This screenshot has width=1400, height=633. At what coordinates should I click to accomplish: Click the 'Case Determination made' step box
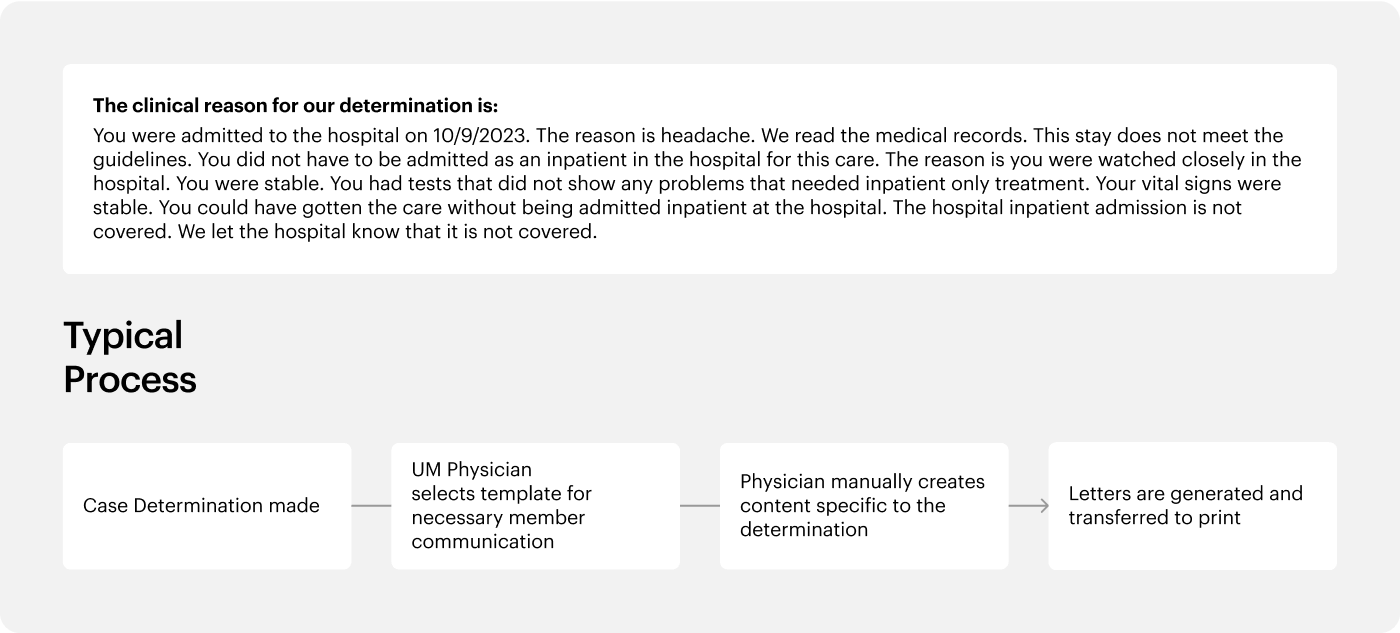207,506
